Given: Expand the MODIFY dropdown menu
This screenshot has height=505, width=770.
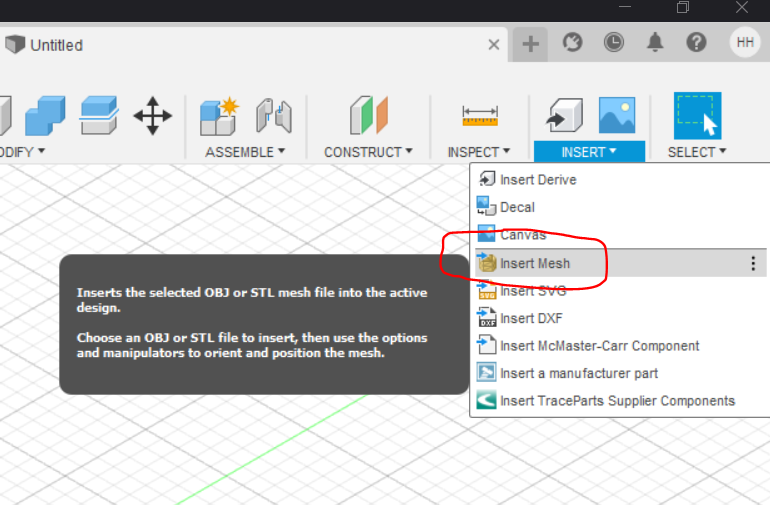Looking at the screenshot, I should (22, 152).
